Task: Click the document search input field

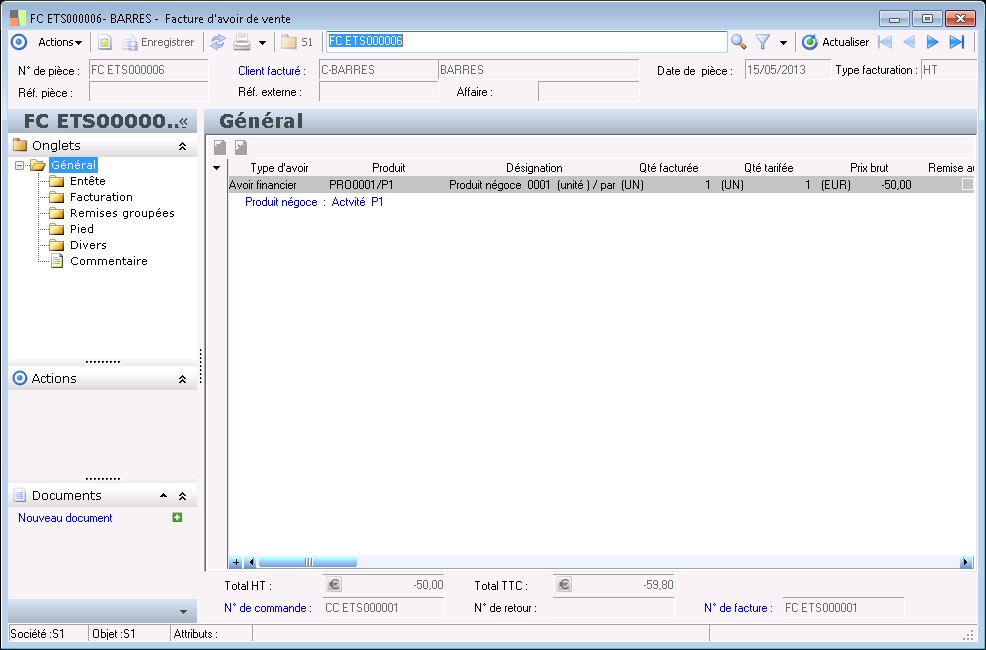Action: coord(525,41)
